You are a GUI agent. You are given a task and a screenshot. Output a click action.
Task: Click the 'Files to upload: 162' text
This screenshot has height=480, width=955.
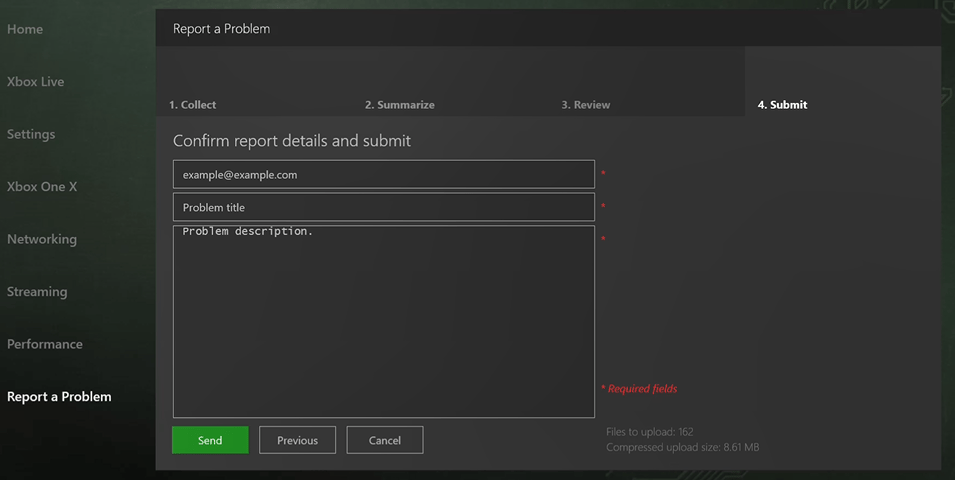tap(650, 432)
